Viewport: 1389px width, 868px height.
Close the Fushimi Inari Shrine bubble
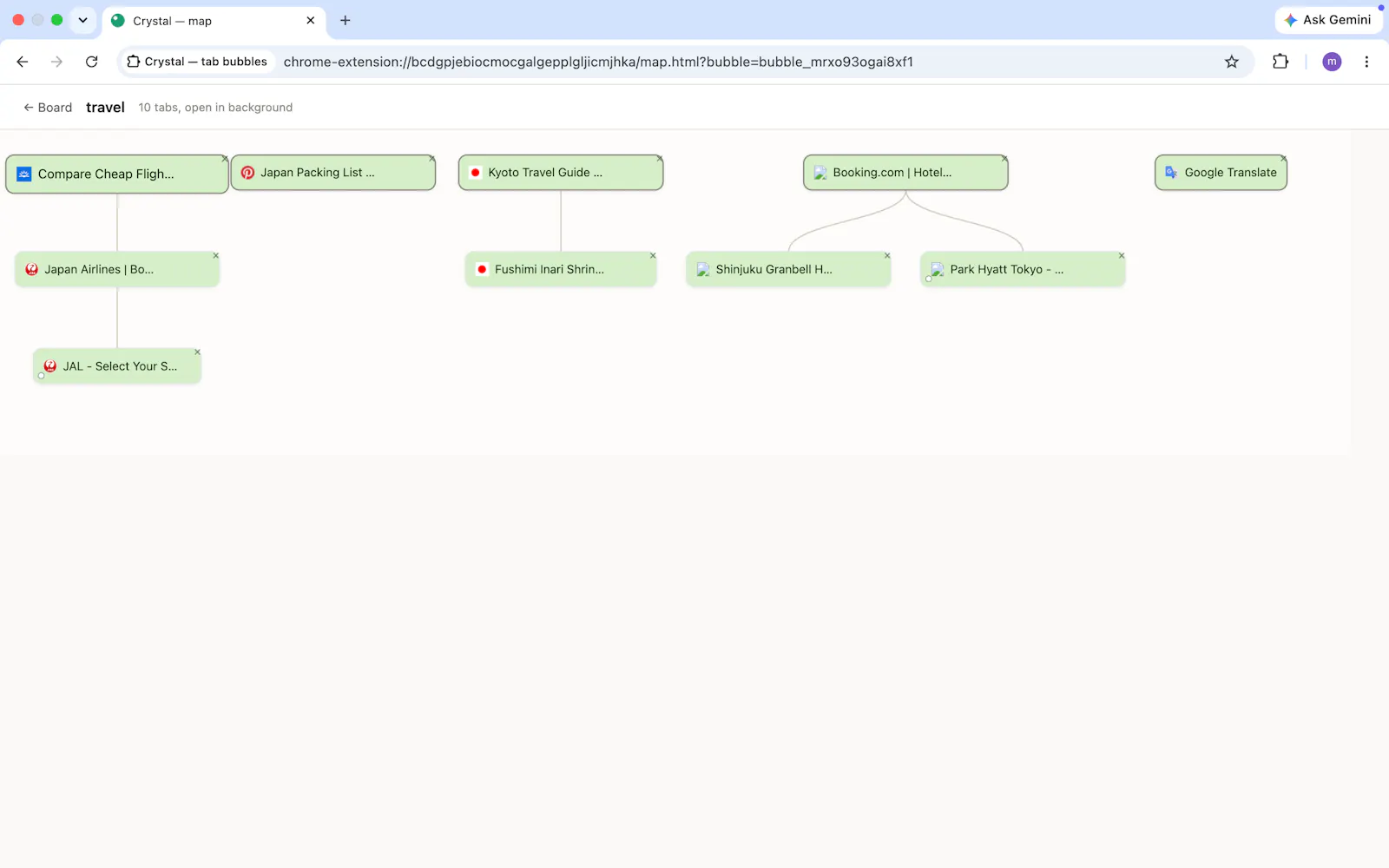tap(653, 255)
